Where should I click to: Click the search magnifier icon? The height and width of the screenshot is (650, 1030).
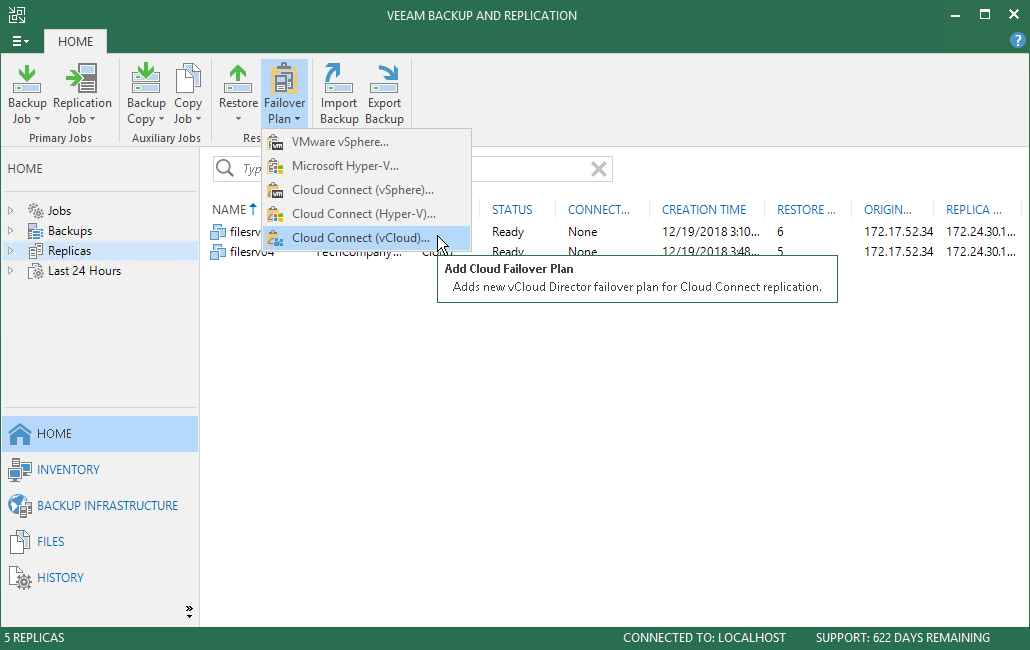click(x=225, y=168)
